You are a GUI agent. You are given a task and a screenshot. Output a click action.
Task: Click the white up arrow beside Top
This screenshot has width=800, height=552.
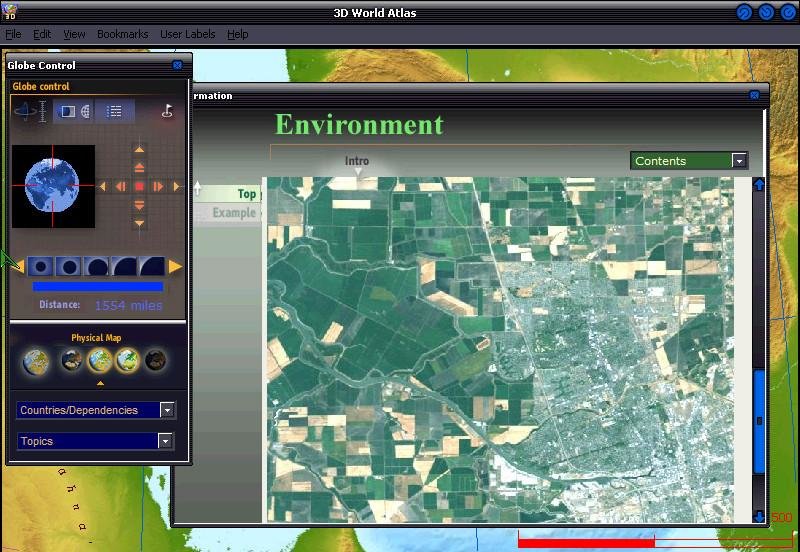198,188
